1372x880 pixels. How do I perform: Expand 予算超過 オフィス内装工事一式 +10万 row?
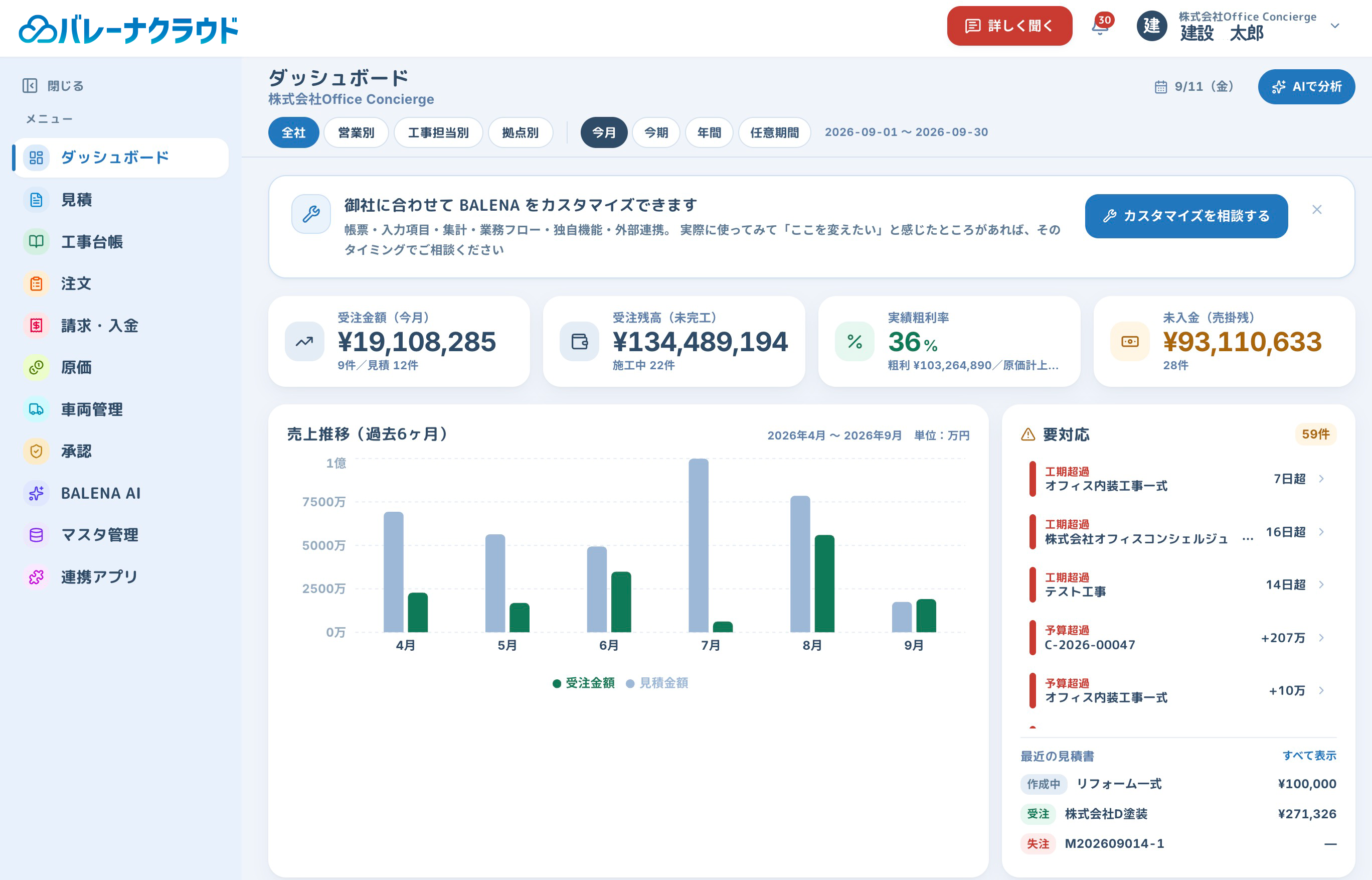click(x=1178, y=690)
